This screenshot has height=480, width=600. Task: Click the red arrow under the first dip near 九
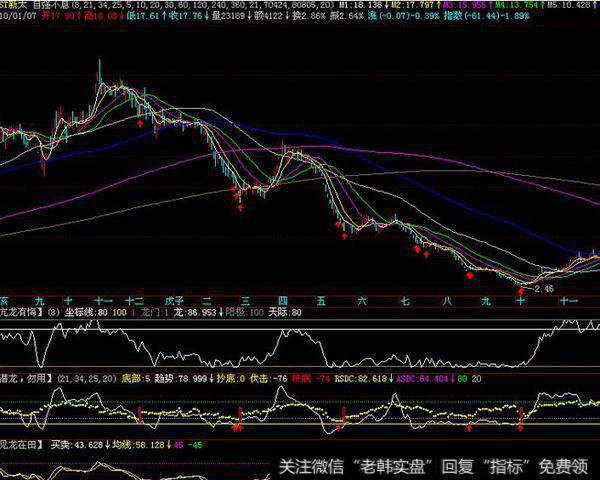click(x=43, y=169)
